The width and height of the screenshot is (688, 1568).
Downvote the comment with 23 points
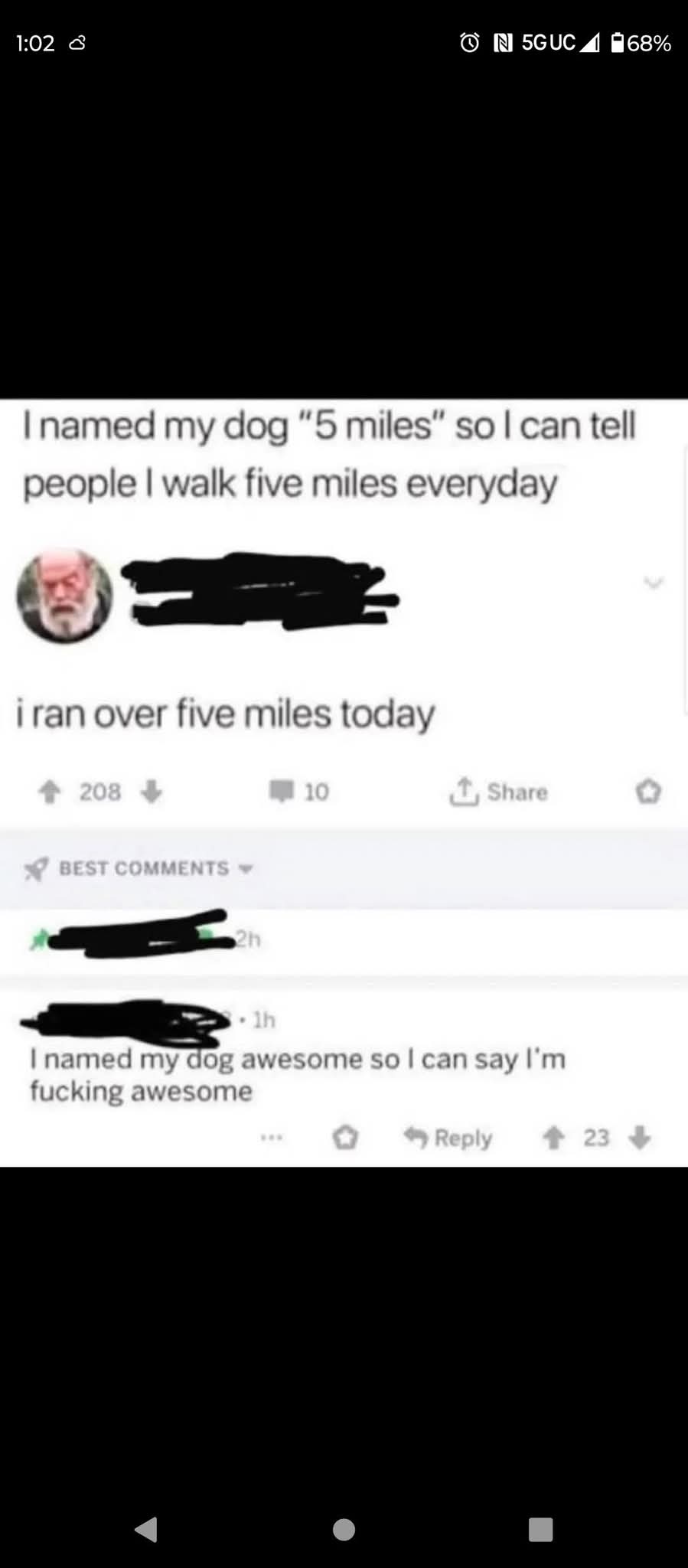click(x=639, y=1138)
